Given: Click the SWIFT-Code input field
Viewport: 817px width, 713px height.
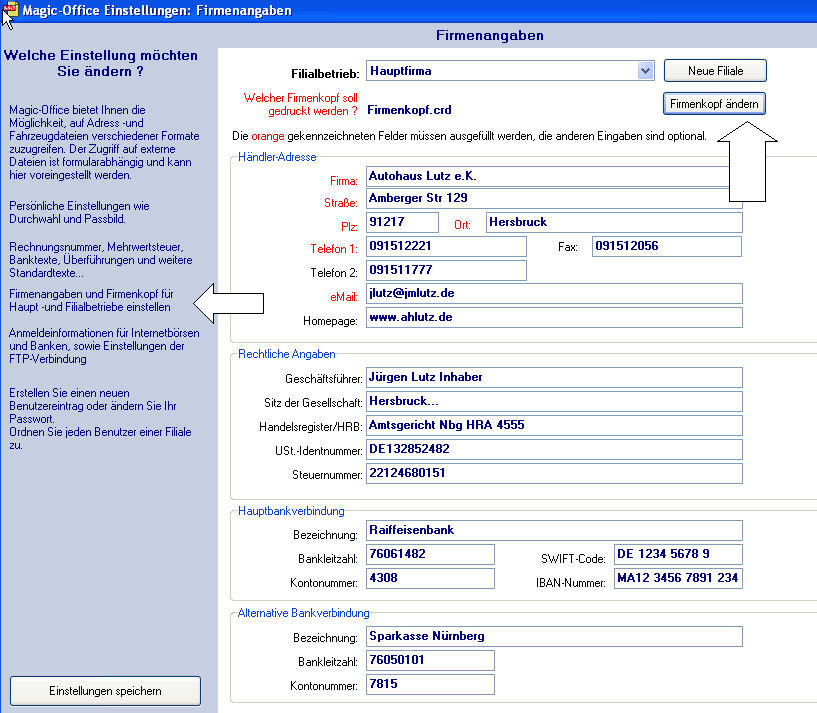Looking at the screenshot, I should point(678,554).
